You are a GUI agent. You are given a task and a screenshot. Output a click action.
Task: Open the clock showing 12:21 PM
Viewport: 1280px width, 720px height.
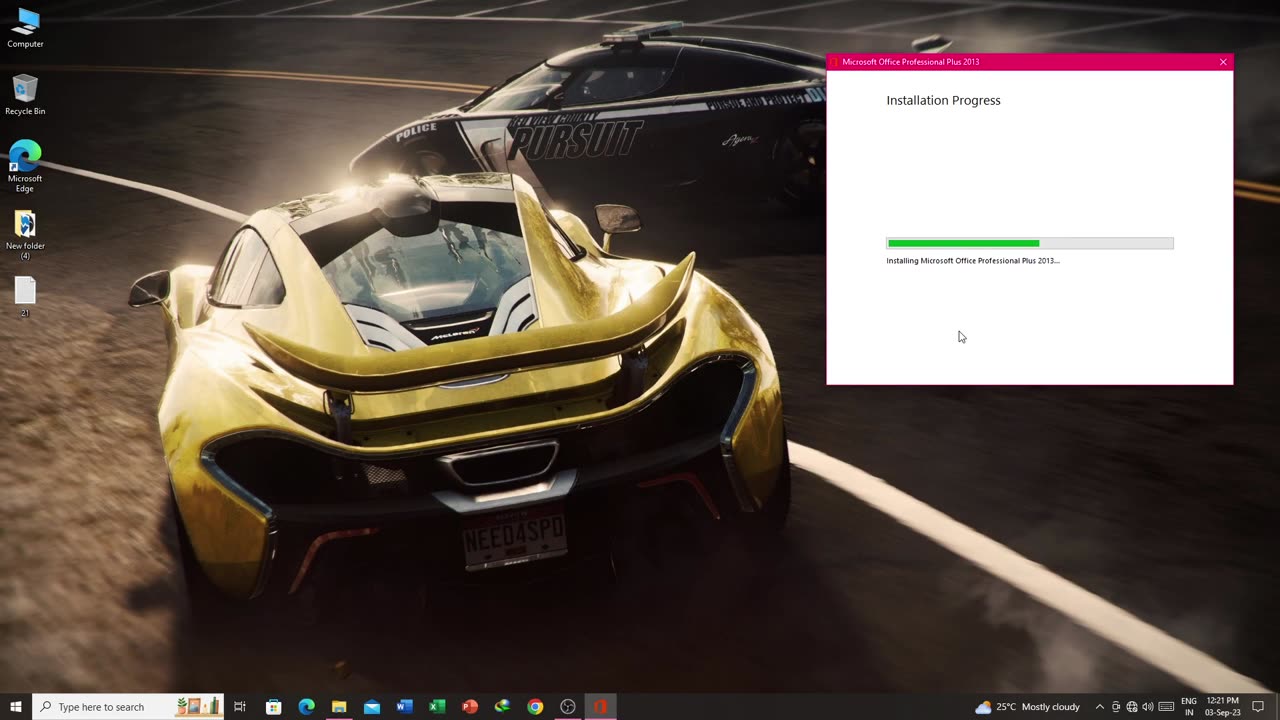pos(1222,707)
